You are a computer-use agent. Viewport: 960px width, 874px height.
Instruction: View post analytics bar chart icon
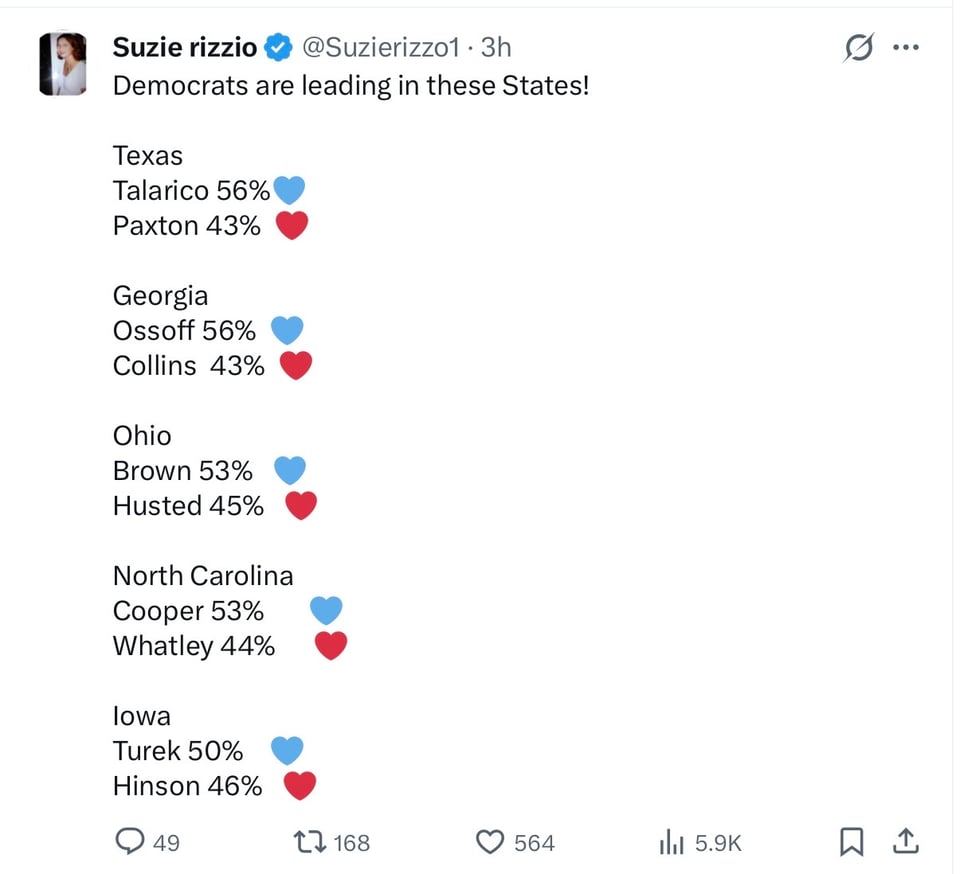click(x=671, y=842)
